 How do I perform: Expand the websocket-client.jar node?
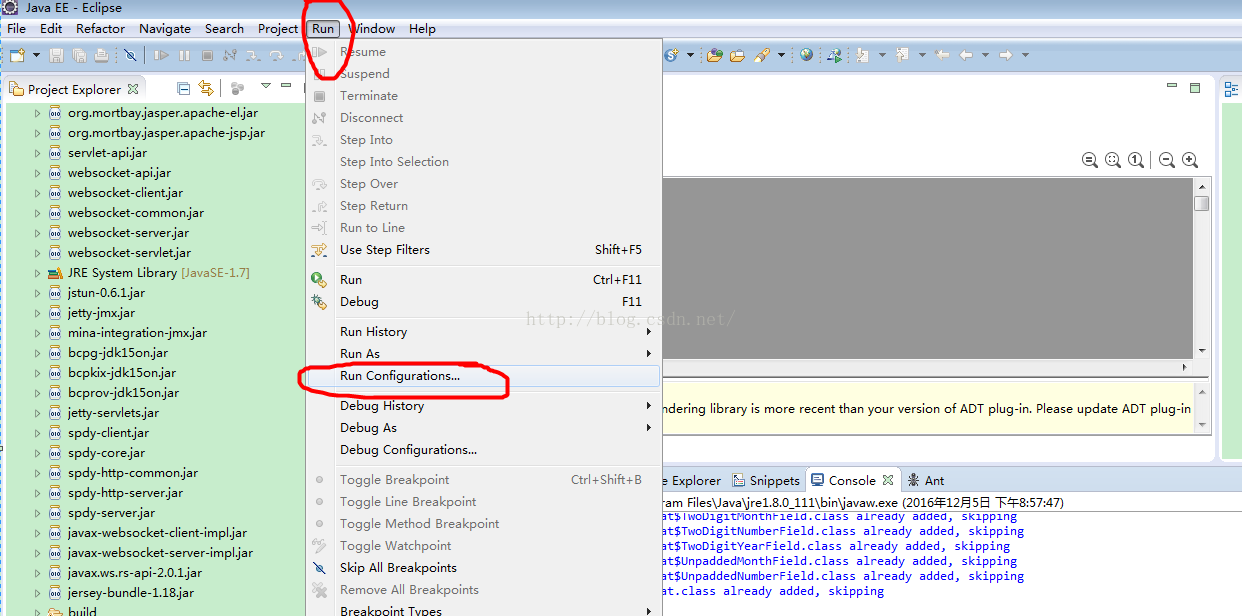pos(38,193)
